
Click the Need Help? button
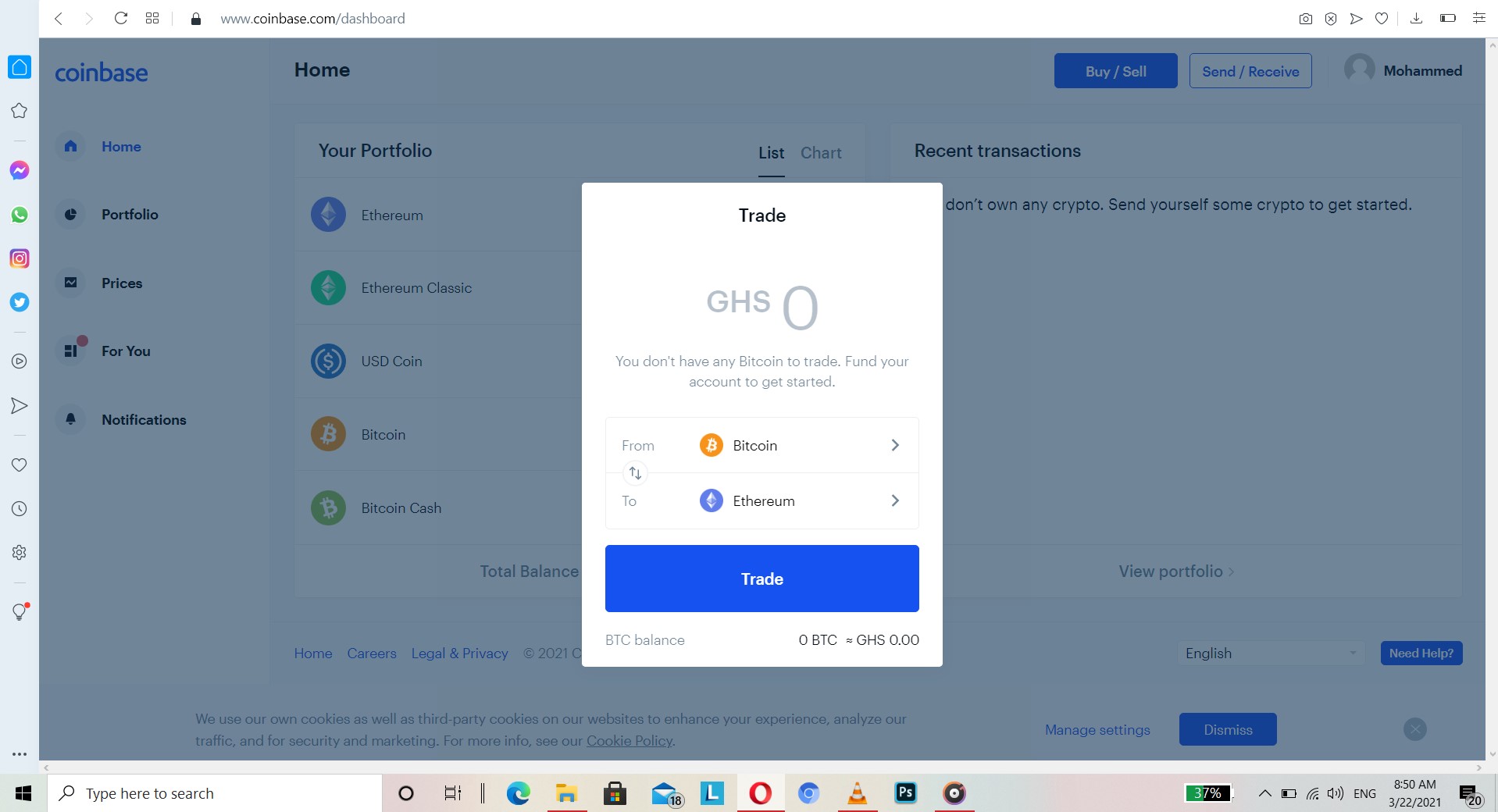(1421, 654)
